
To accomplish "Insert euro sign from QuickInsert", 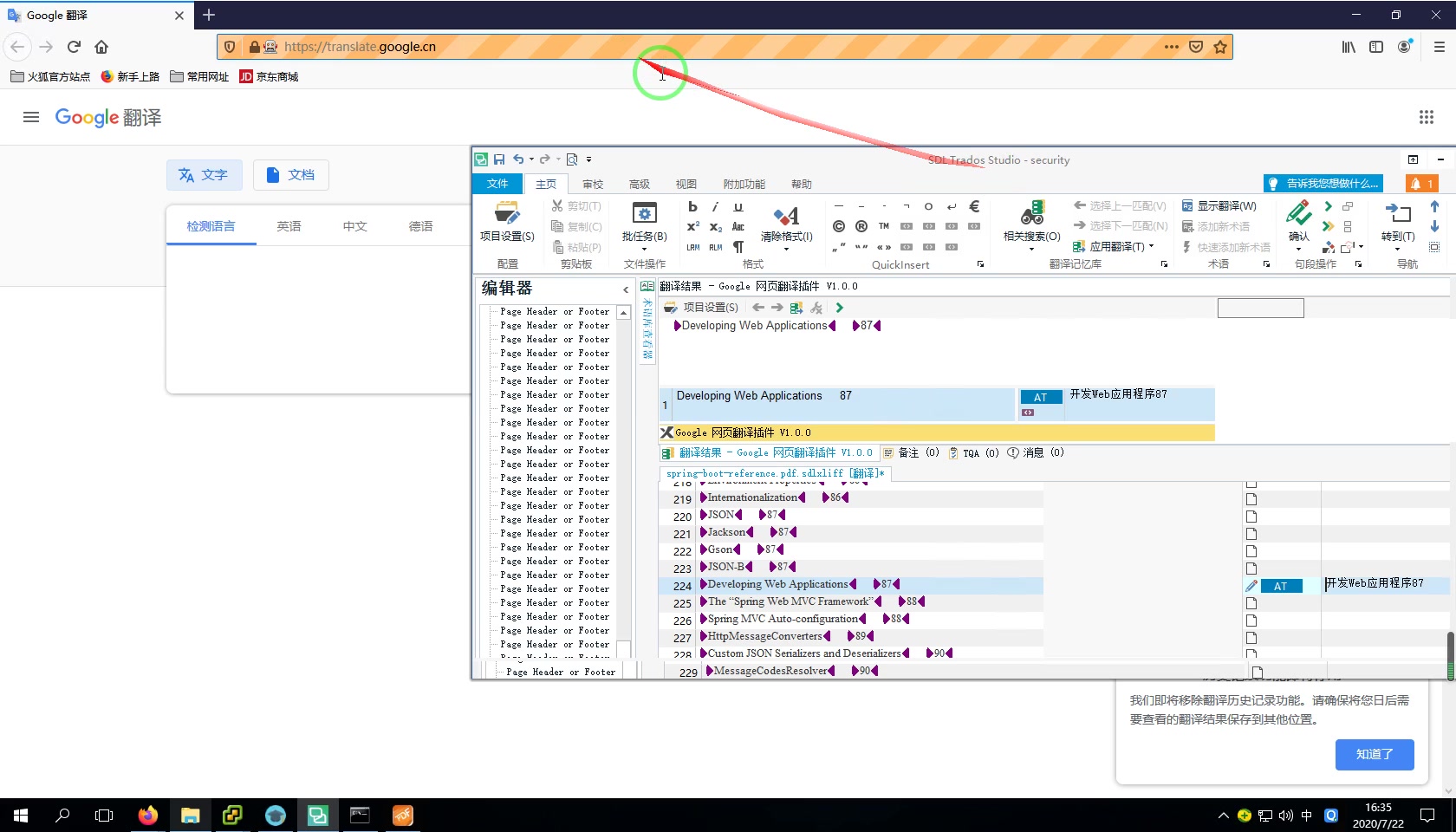I will point(974,206).
